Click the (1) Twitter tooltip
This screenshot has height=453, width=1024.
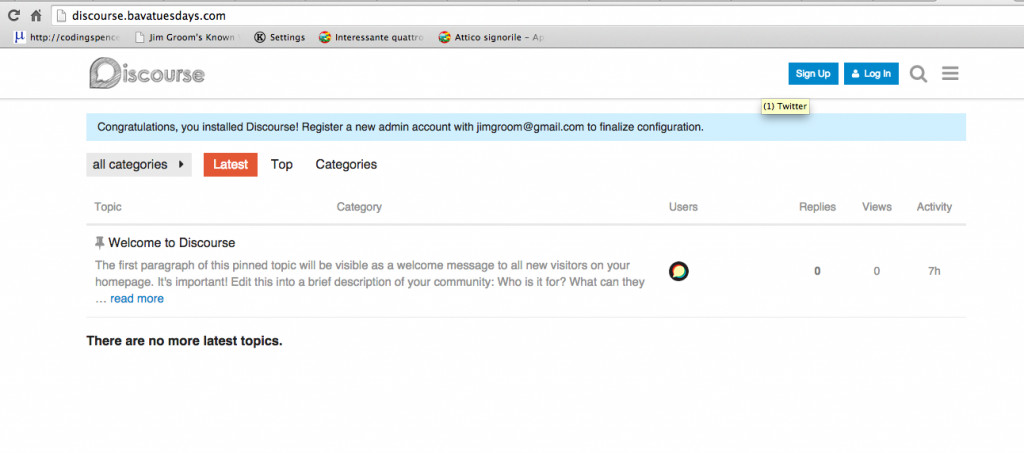785,106
